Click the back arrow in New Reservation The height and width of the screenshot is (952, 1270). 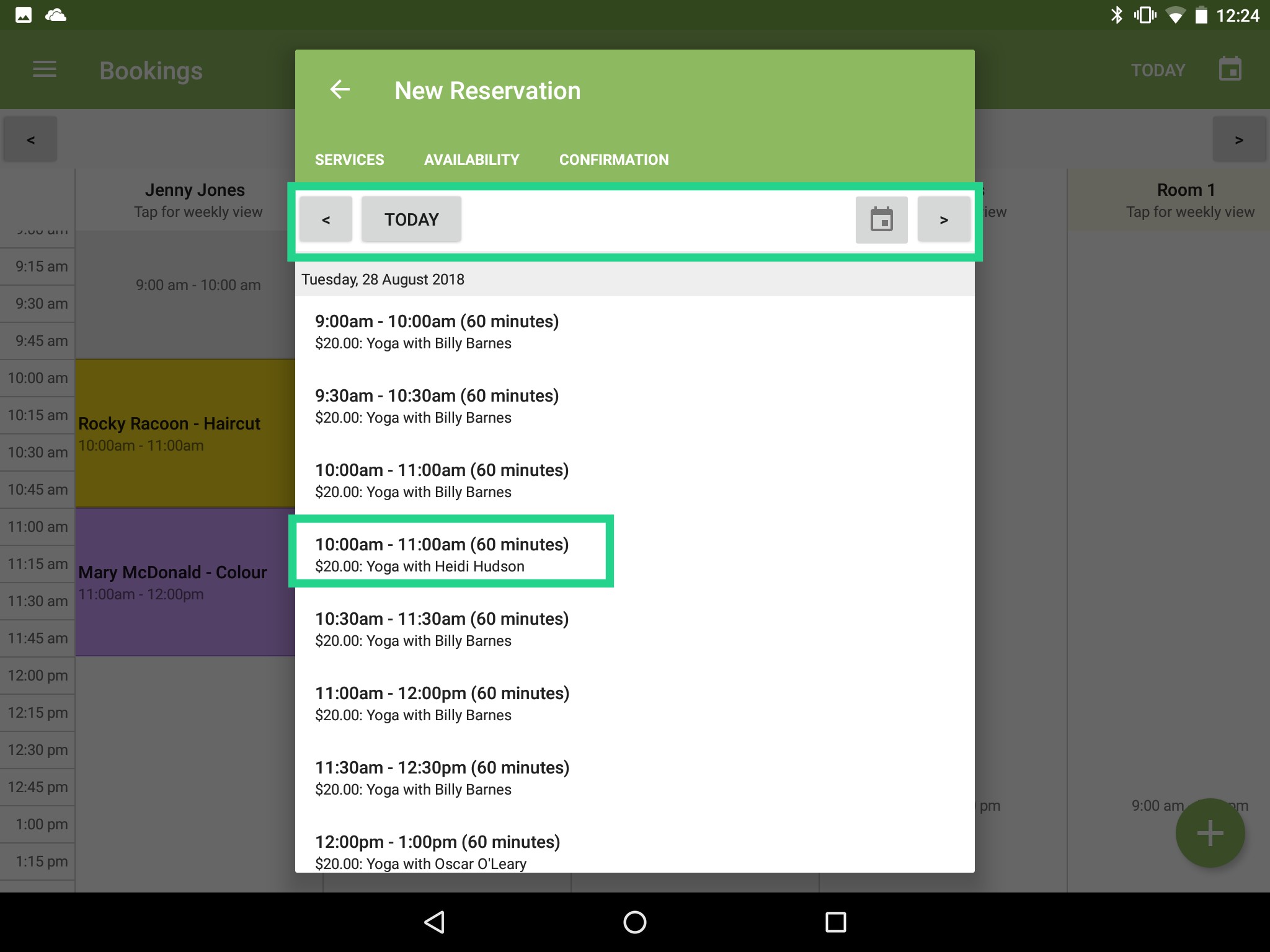(x=340, y=90)
